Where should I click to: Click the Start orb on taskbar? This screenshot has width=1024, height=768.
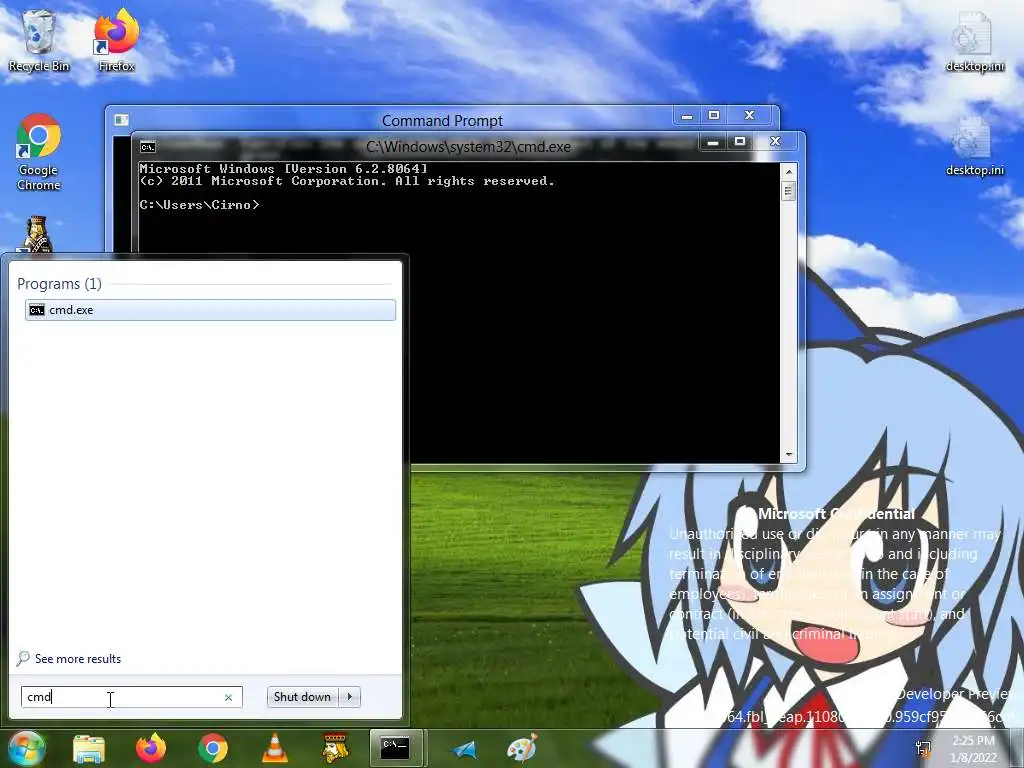26,748
